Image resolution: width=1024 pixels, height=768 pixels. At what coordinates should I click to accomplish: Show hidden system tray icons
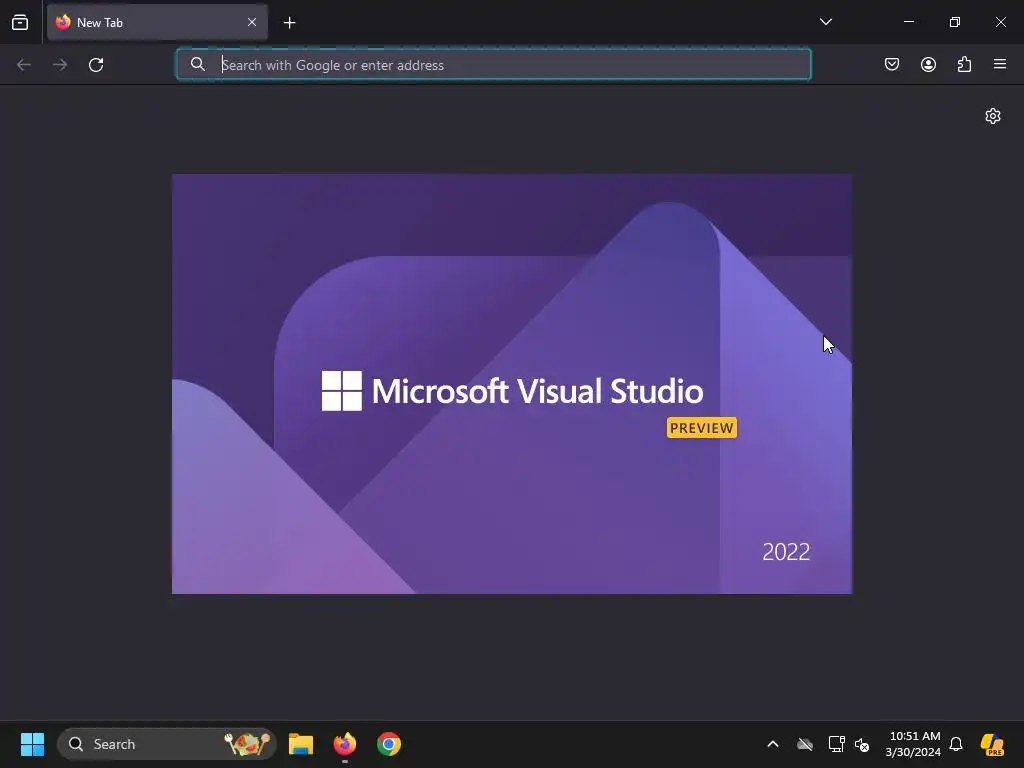(773, 744)
